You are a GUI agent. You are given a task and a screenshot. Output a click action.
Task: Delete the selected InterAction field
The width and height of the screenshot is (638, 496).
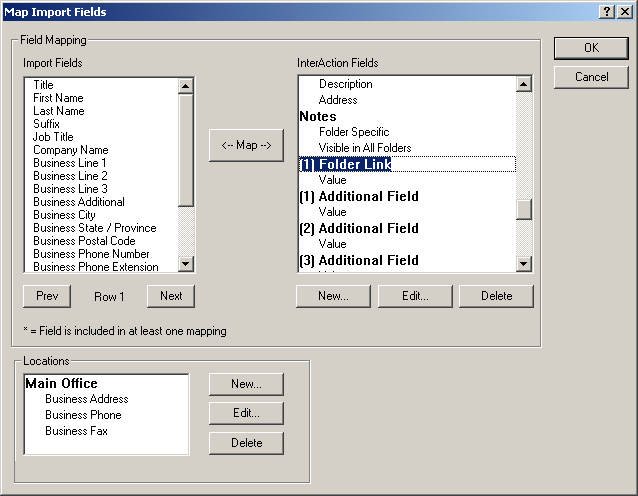pos(496,296)
